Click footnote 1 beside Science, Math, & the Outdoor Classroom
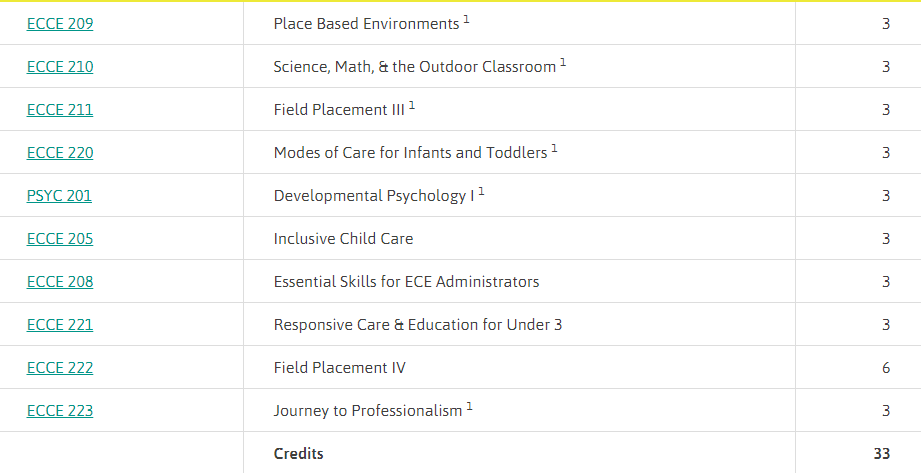This screenshot has height=473, width=923. [x=563, y=62]
